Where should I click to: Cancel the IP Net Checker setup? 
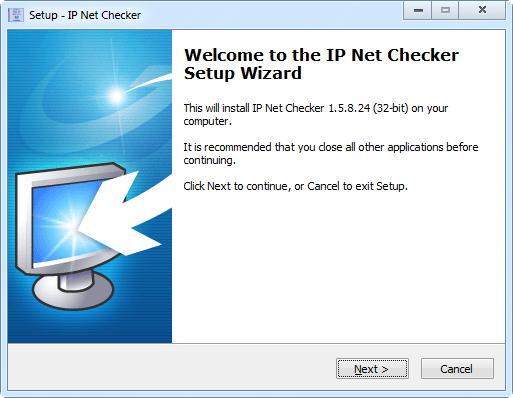click(x=457, y=369)
